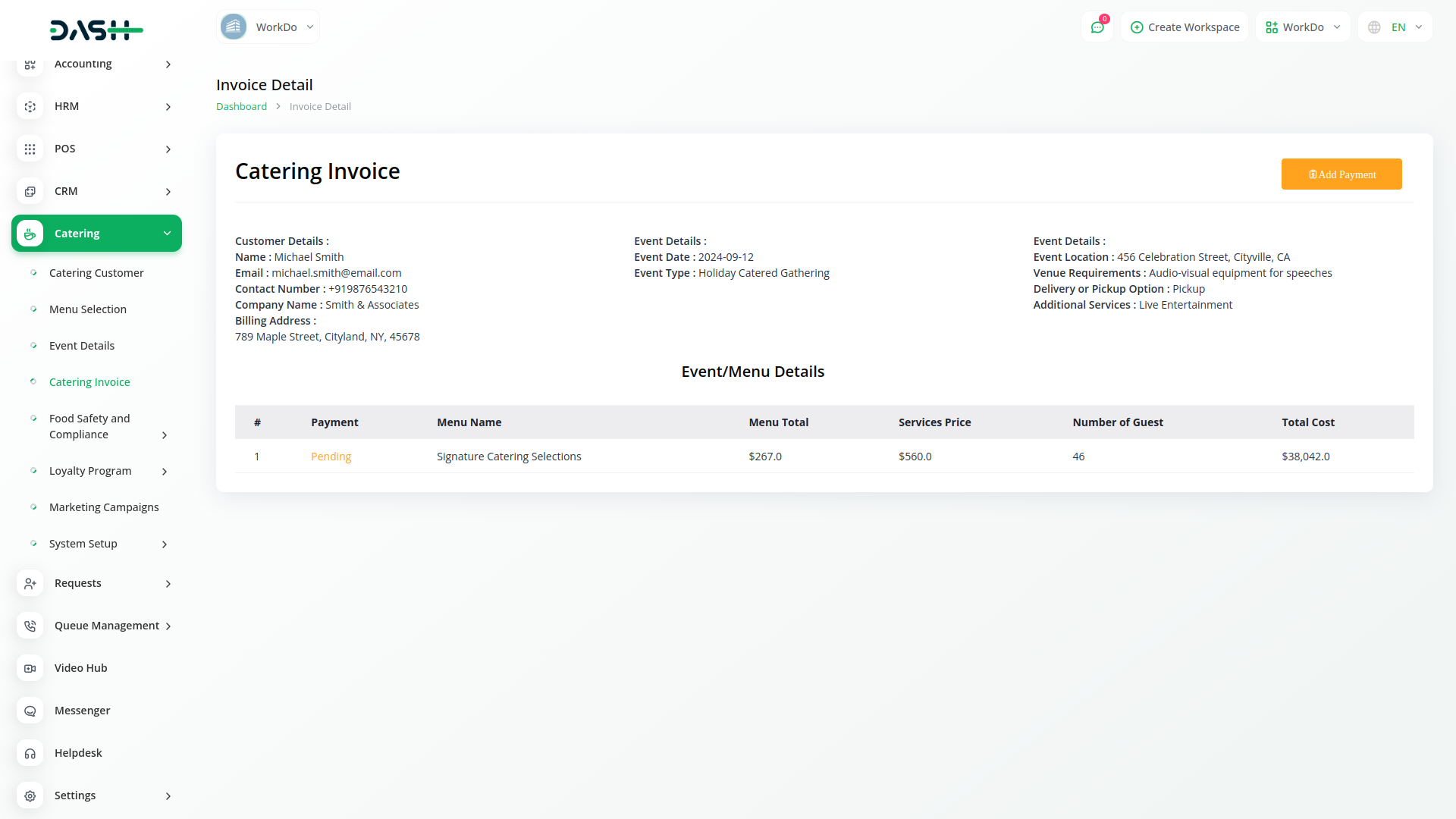
Task: Click the Video Hub camera icon
Action: (30, 668)
